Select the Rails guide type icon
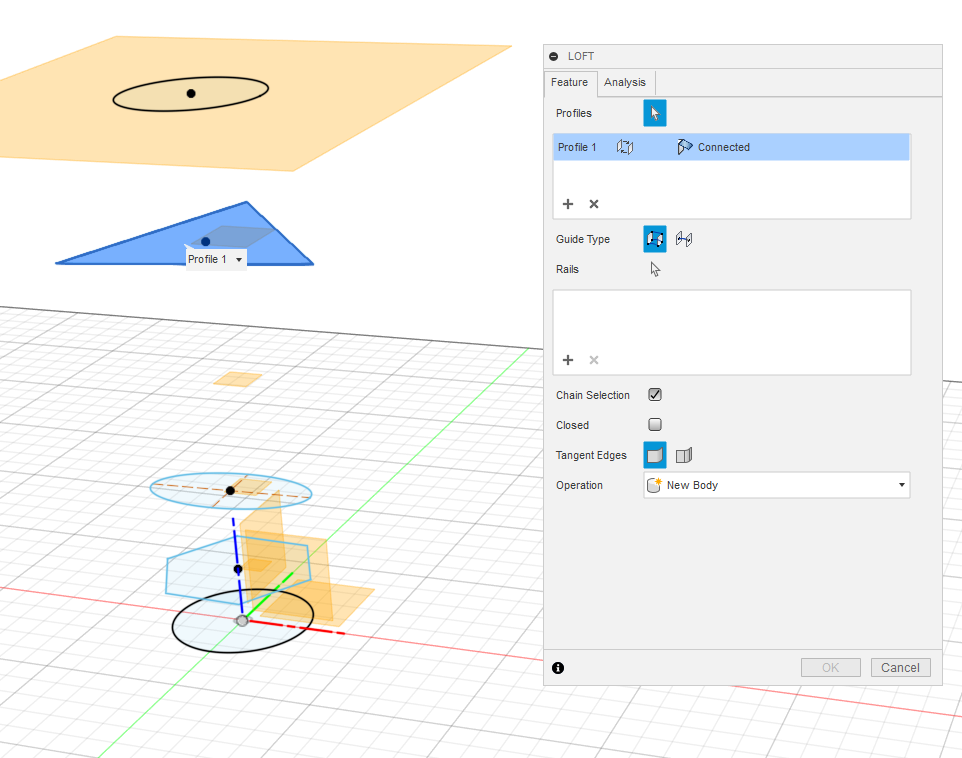The image size is (962, 758). tap(654, 239)
